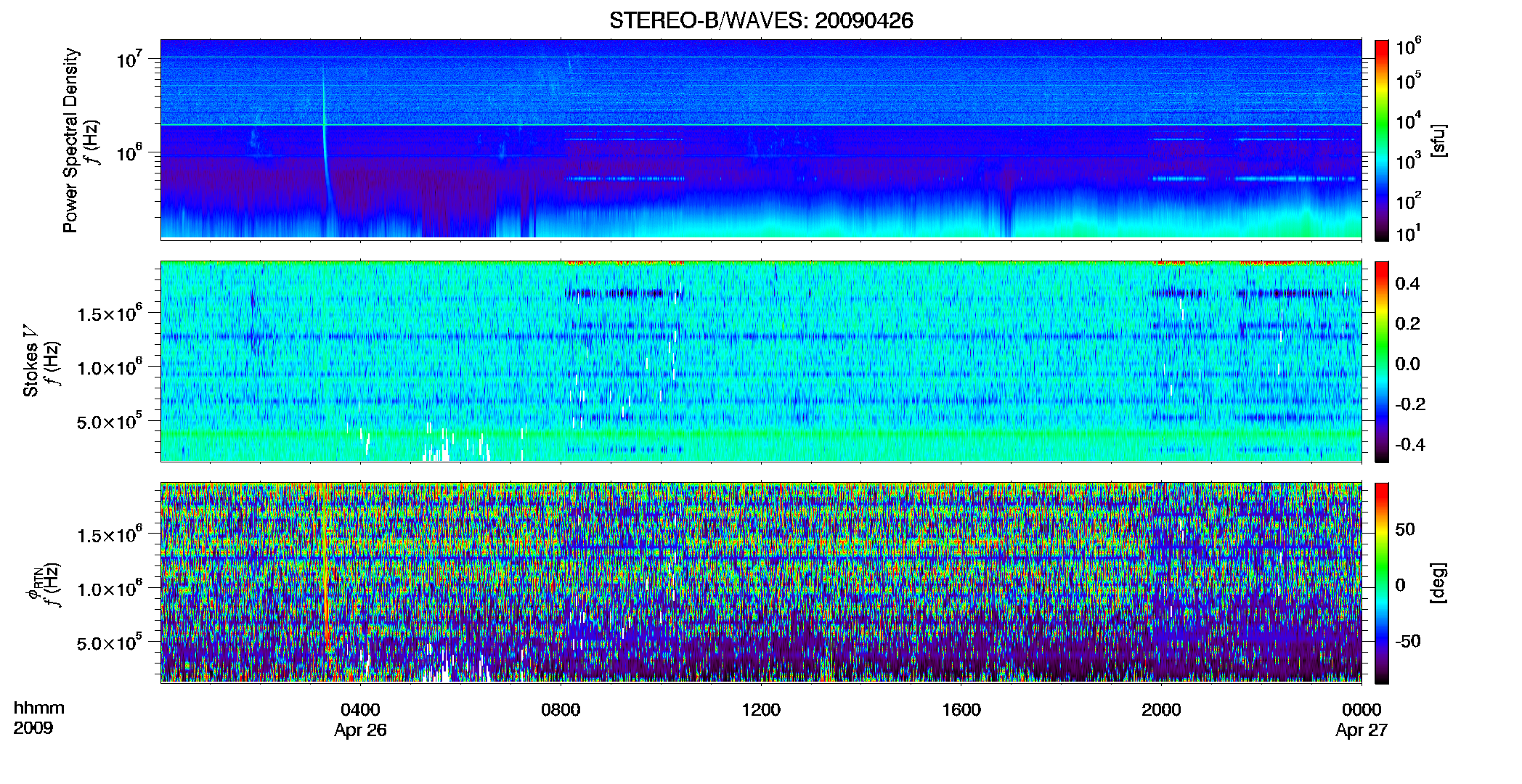1522x784 pixels.
Task: Click inside the Stokes V spectrogram panel
Action: coord(761,362)
